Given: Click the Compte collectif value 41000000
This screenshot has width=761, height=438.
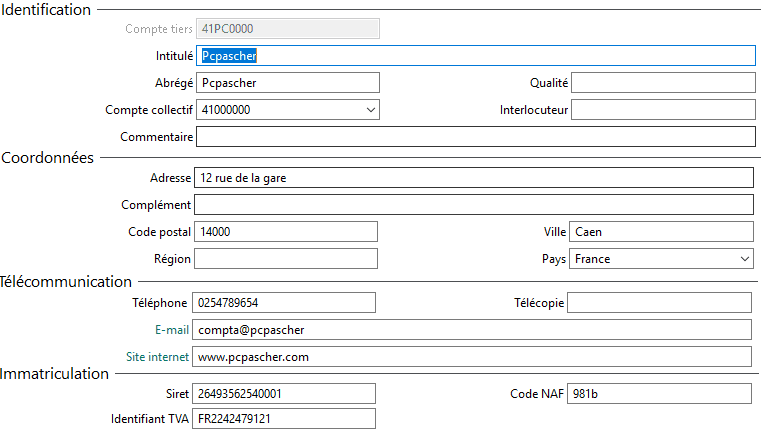Looking at the screenshot, I should point(226,110).
